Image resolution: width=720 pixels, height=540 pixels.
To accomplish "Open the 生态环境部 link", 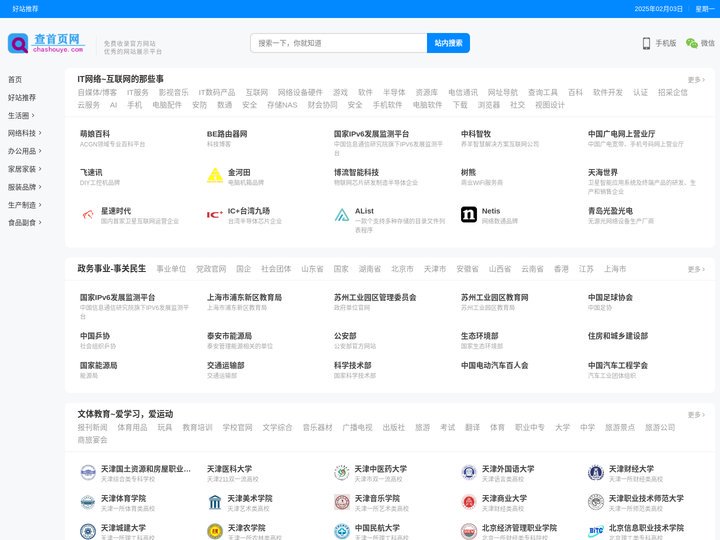I will click(x=479, y=336).
